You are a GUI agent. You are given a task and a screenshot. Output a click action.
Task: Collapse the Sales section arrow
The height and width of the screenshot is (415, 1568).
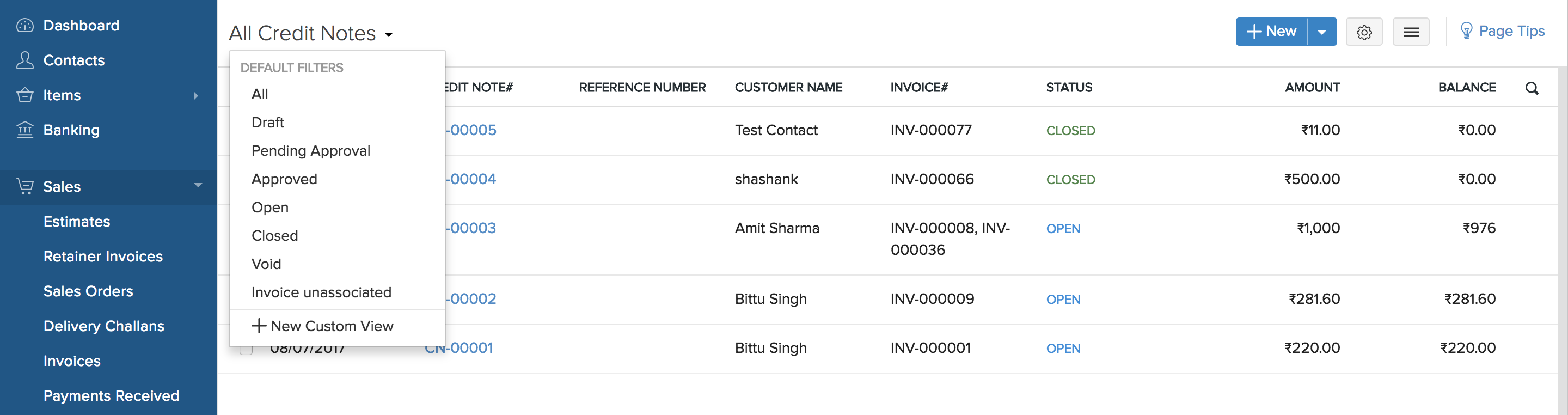click(x=198, y=186)
